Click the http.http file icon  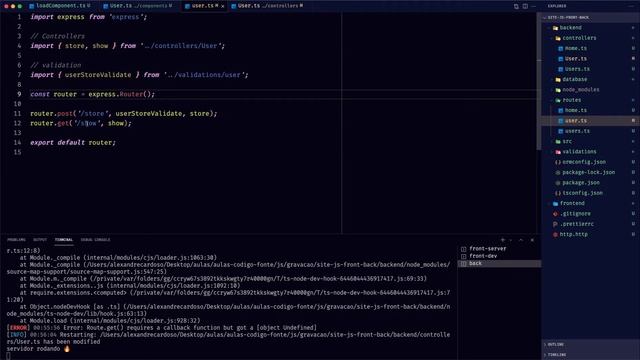click(555, 235)
